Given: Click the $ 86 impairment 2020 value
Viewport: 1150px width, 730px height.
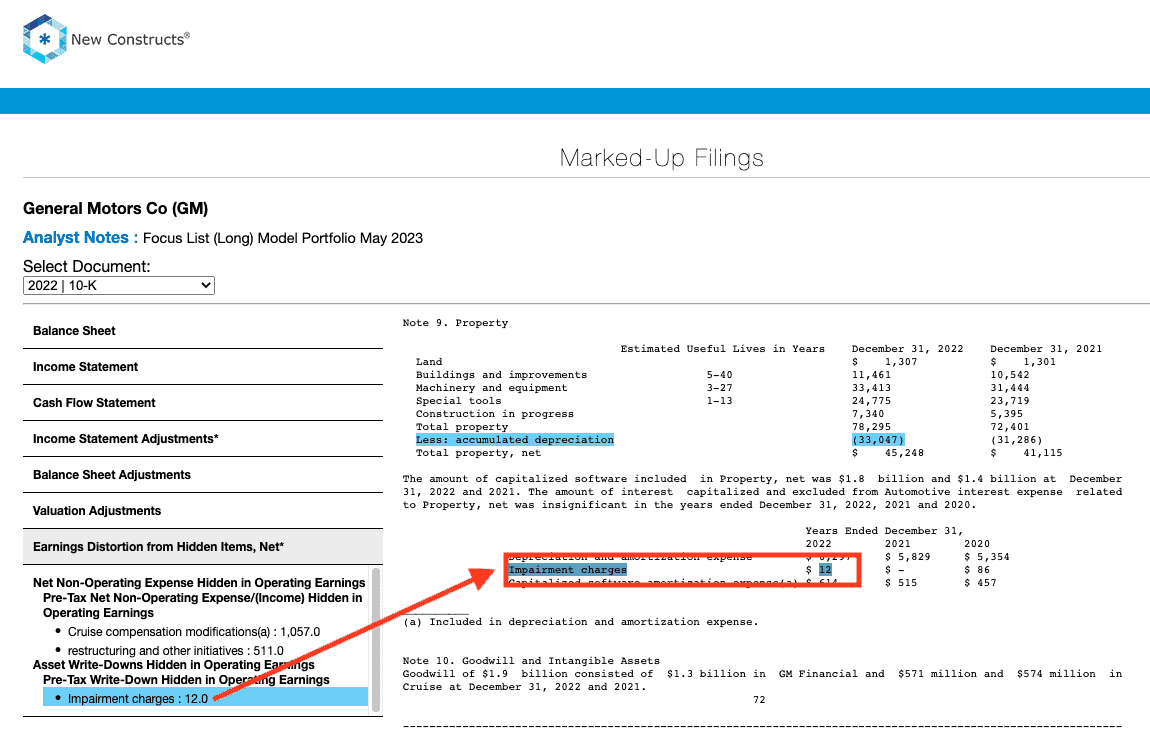Looking at the screenshot, I should tap(977, 570).
